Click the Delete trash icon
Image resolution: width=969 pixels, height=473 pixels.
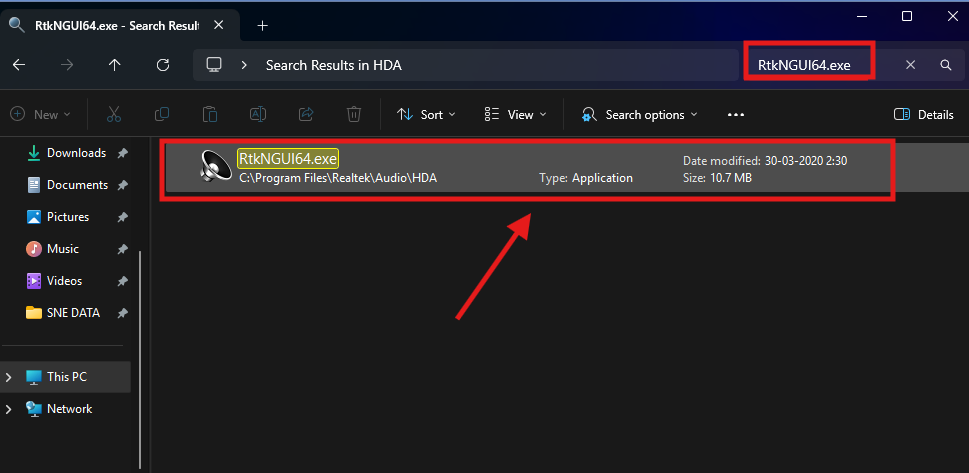click(x=353, y=114)
